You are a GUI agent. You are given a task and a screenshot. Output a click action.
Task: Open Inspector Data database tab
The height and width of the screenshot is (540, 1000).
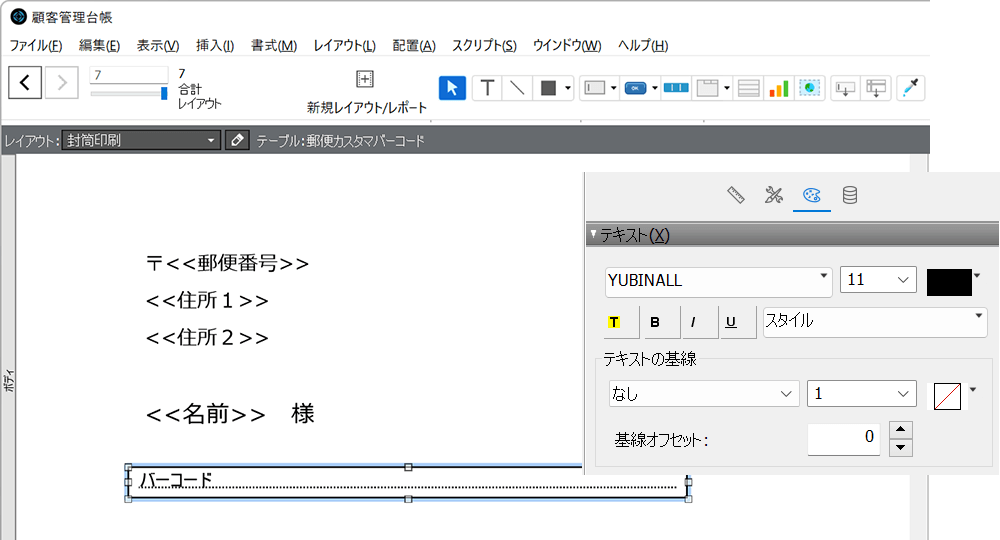(x=849, y=195)
